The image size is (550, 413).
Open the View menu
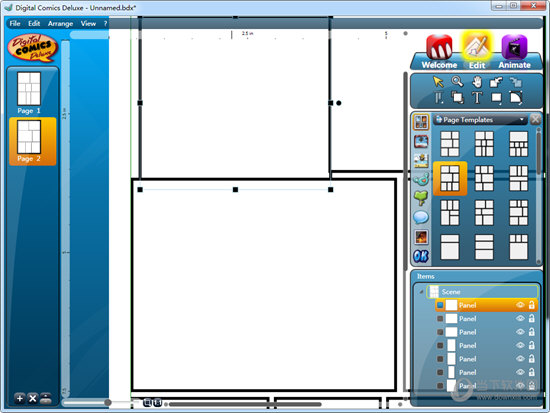point(88,24)
